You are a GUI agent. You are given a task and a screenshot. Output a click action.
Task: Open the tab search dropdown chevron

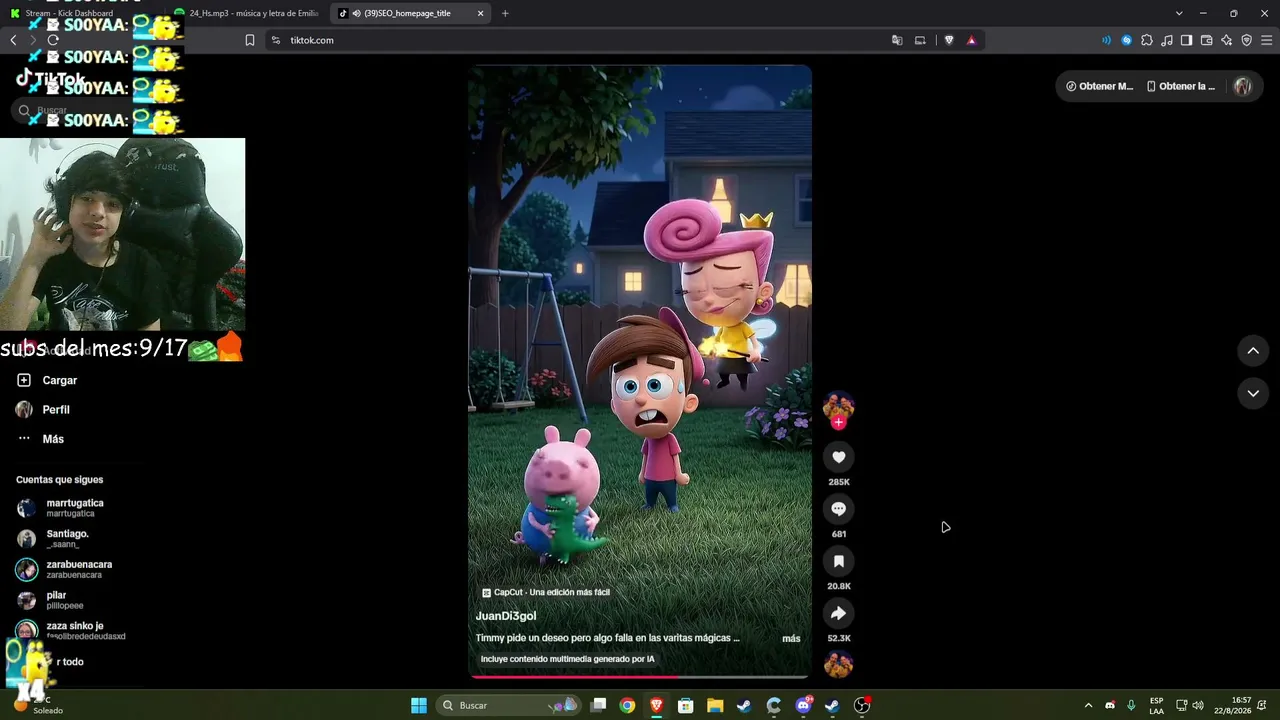1179,13
